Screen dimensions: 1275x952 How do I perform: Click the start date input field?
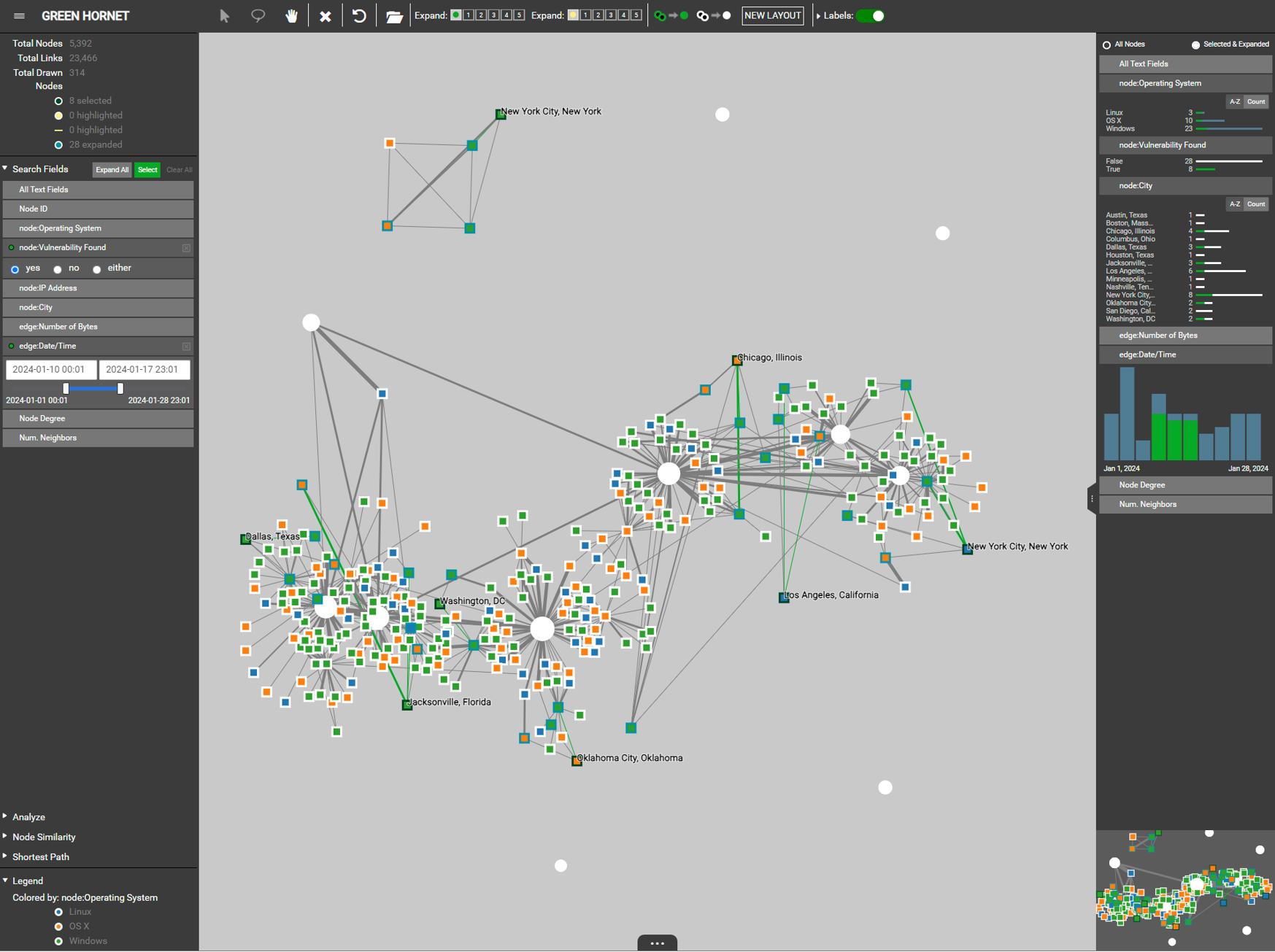click(51, 370)
